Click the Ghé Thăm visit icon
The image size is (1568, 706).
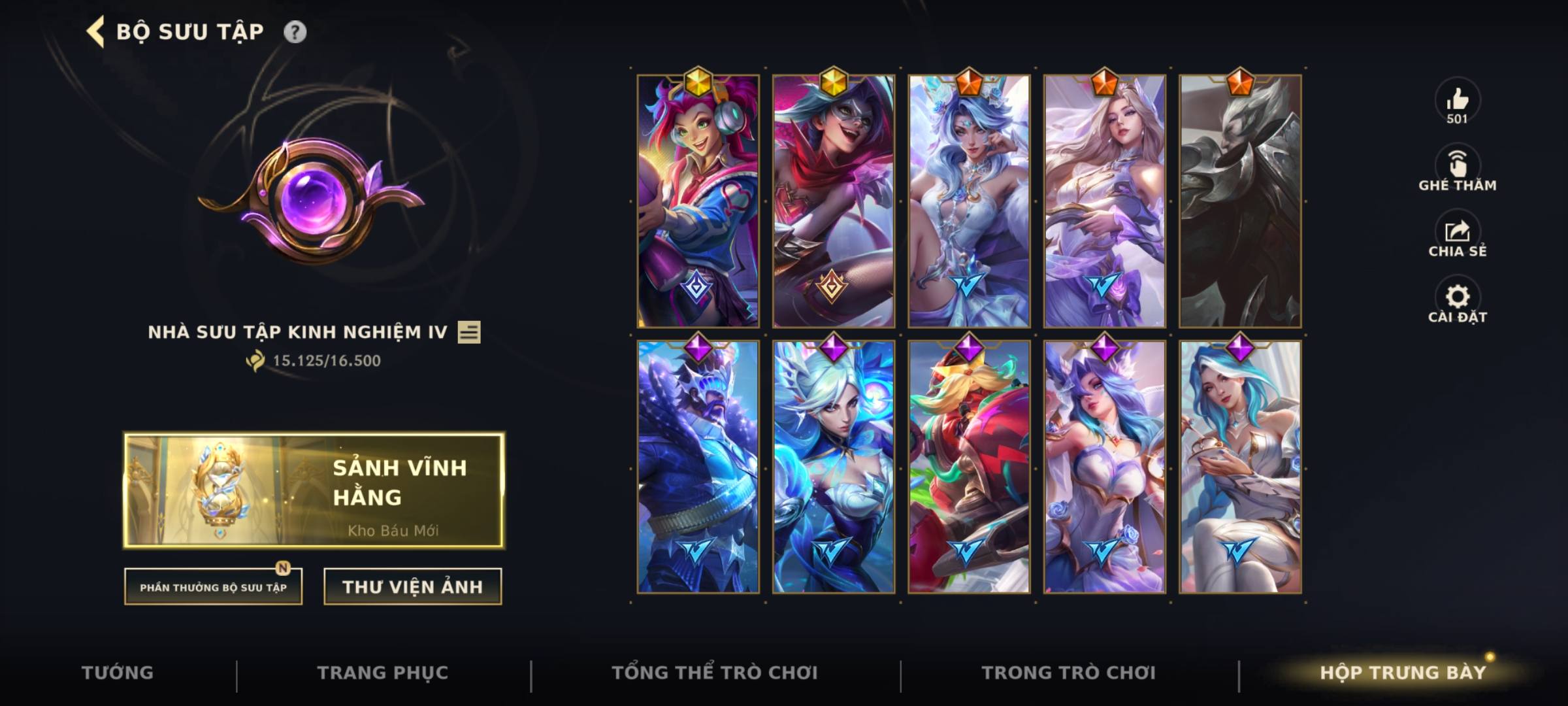coord(1457,165)
